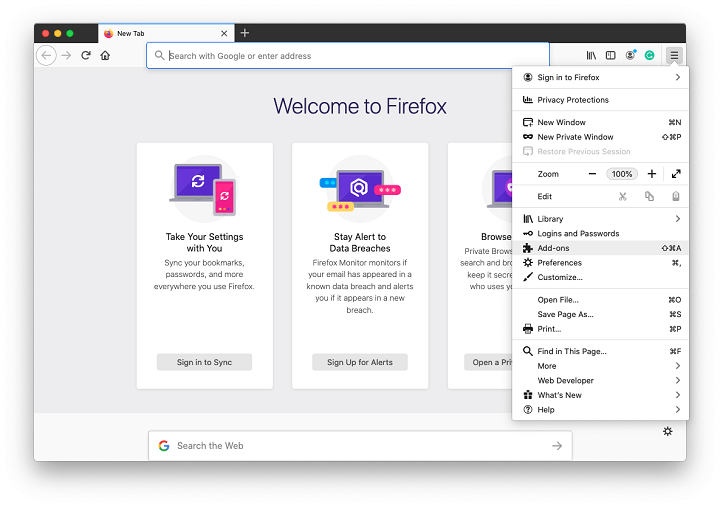
Task: Close the New Tab tab
Action: (224, 34)
